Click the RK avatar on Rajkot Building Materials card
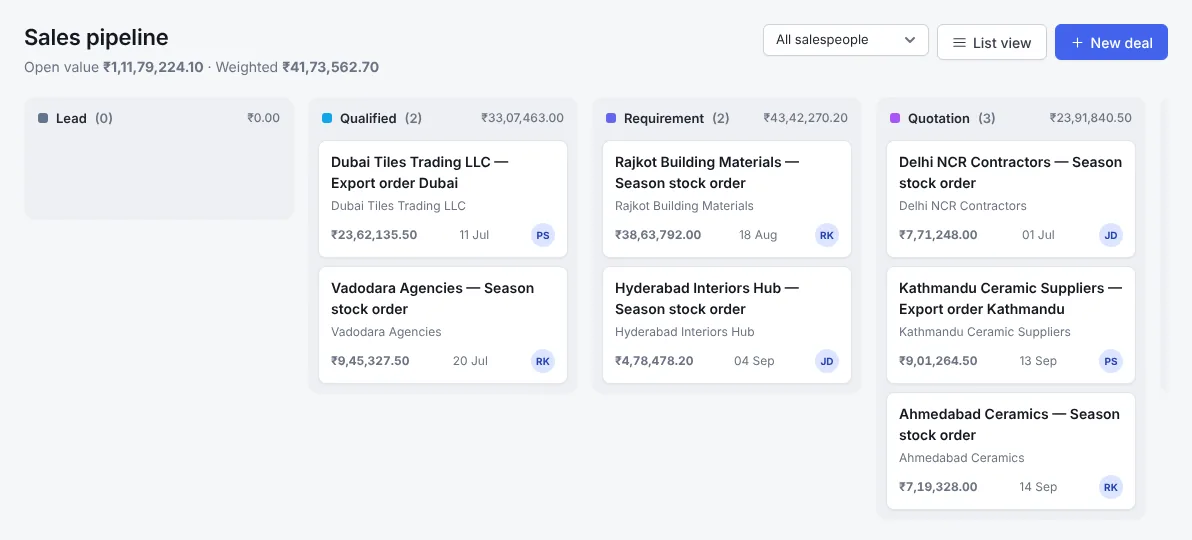 pos(827,235)
